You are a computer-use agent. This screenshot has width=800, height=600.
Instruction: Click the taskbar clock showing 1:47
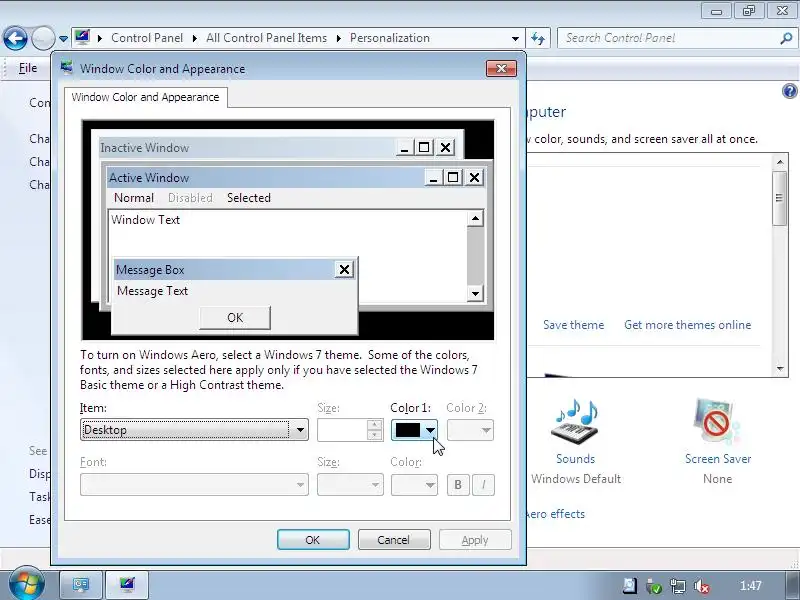point(751,586)
